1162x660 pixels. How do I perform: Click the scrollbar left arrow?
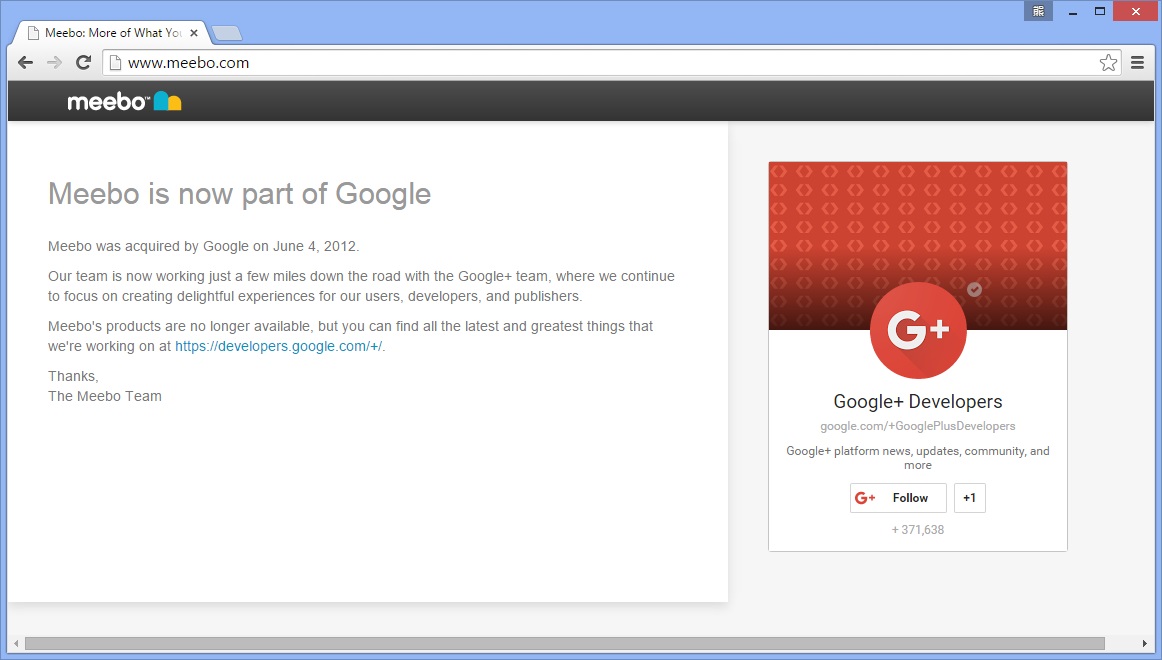[x=16, y=644]
